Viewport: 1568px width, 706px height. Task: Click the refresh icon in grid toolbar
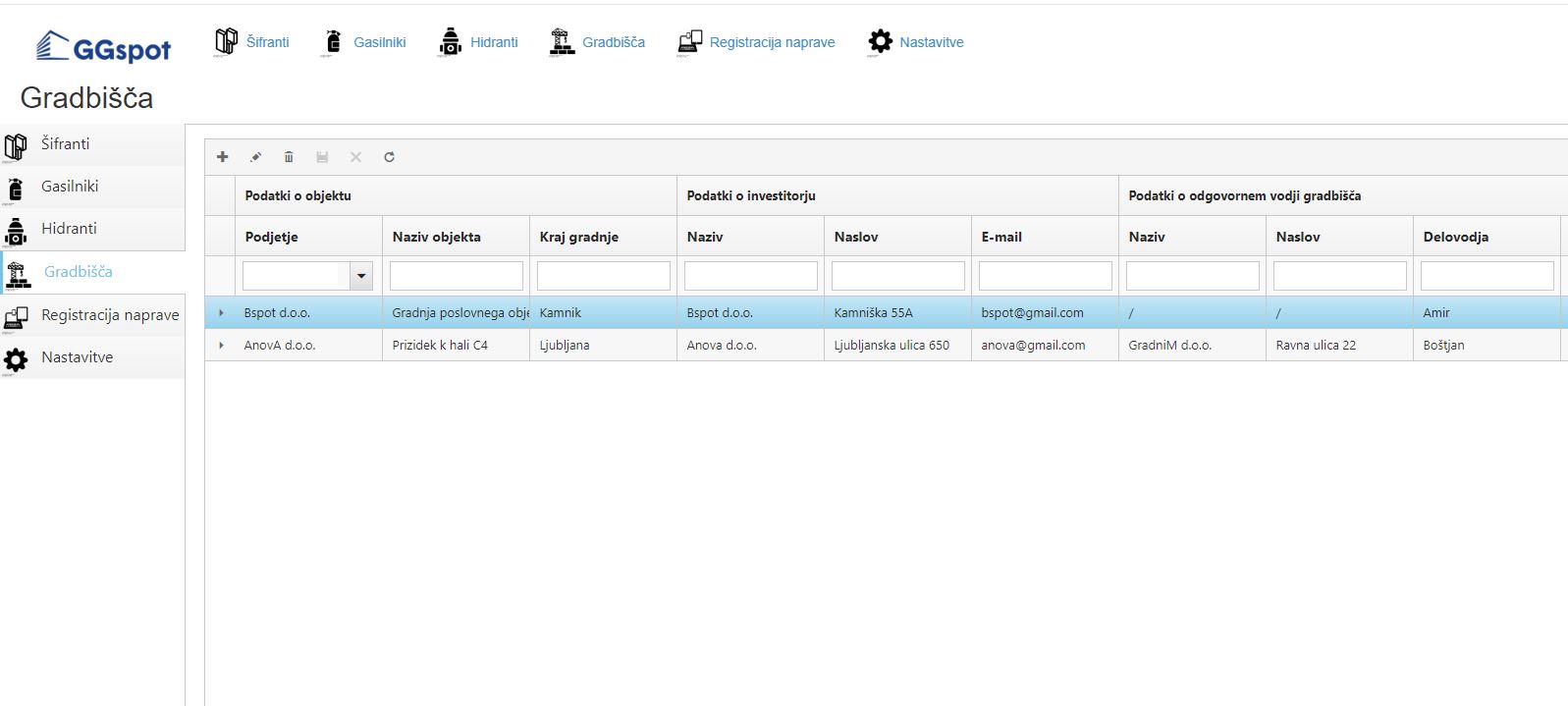pyautogui.click(x=389, y=157)
